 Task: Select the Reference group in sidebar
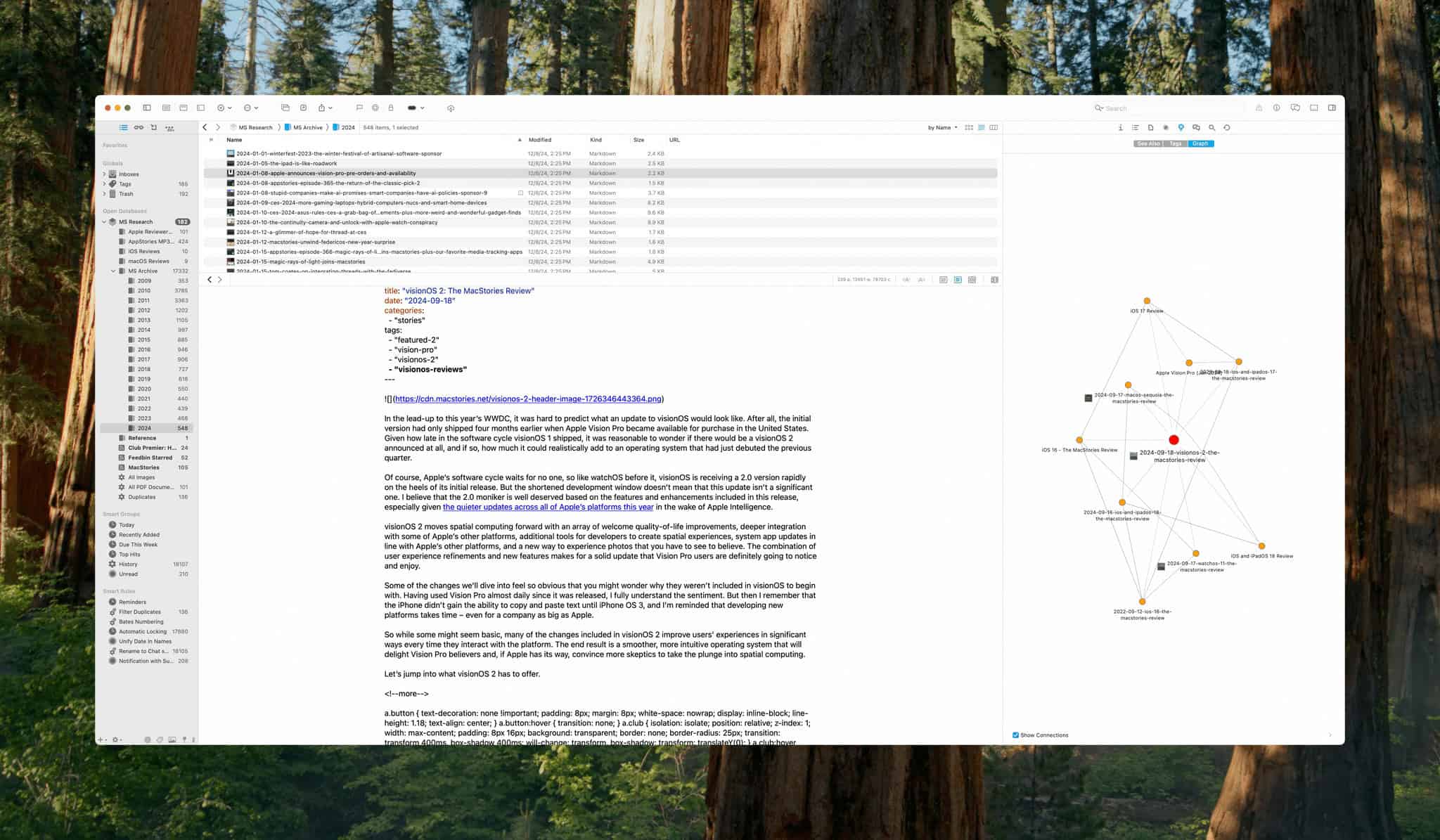pyautogui.click(x=146, y=438)
